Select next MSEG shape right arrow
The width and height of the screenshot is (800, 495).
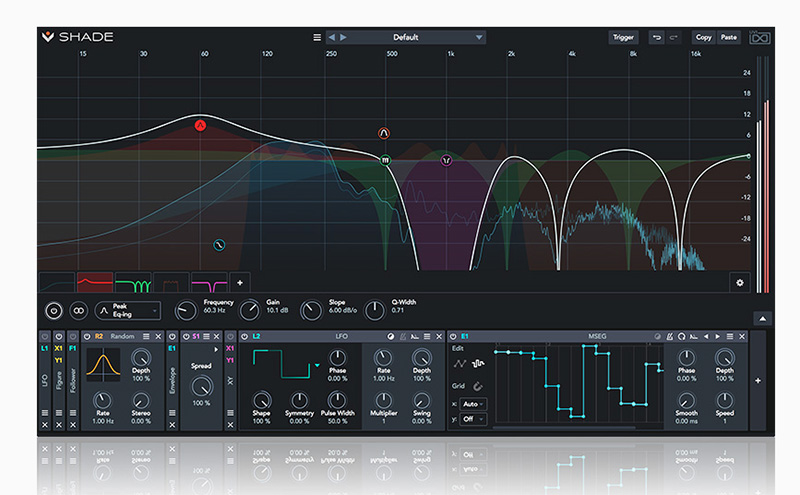(x=717, y=337)
